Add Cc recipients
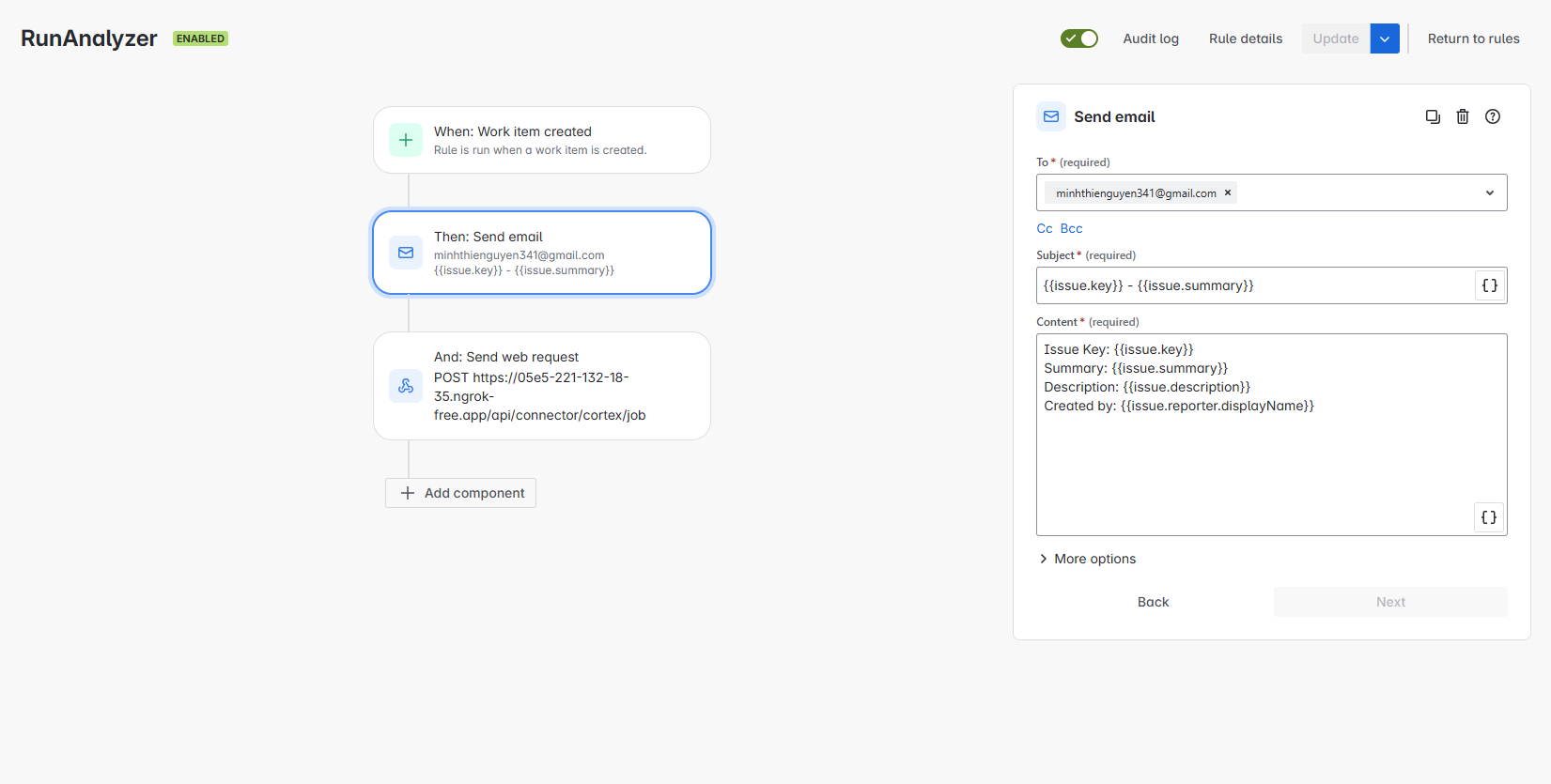The height and width of the screenshot is (784, 1551). coord(1045,228)
